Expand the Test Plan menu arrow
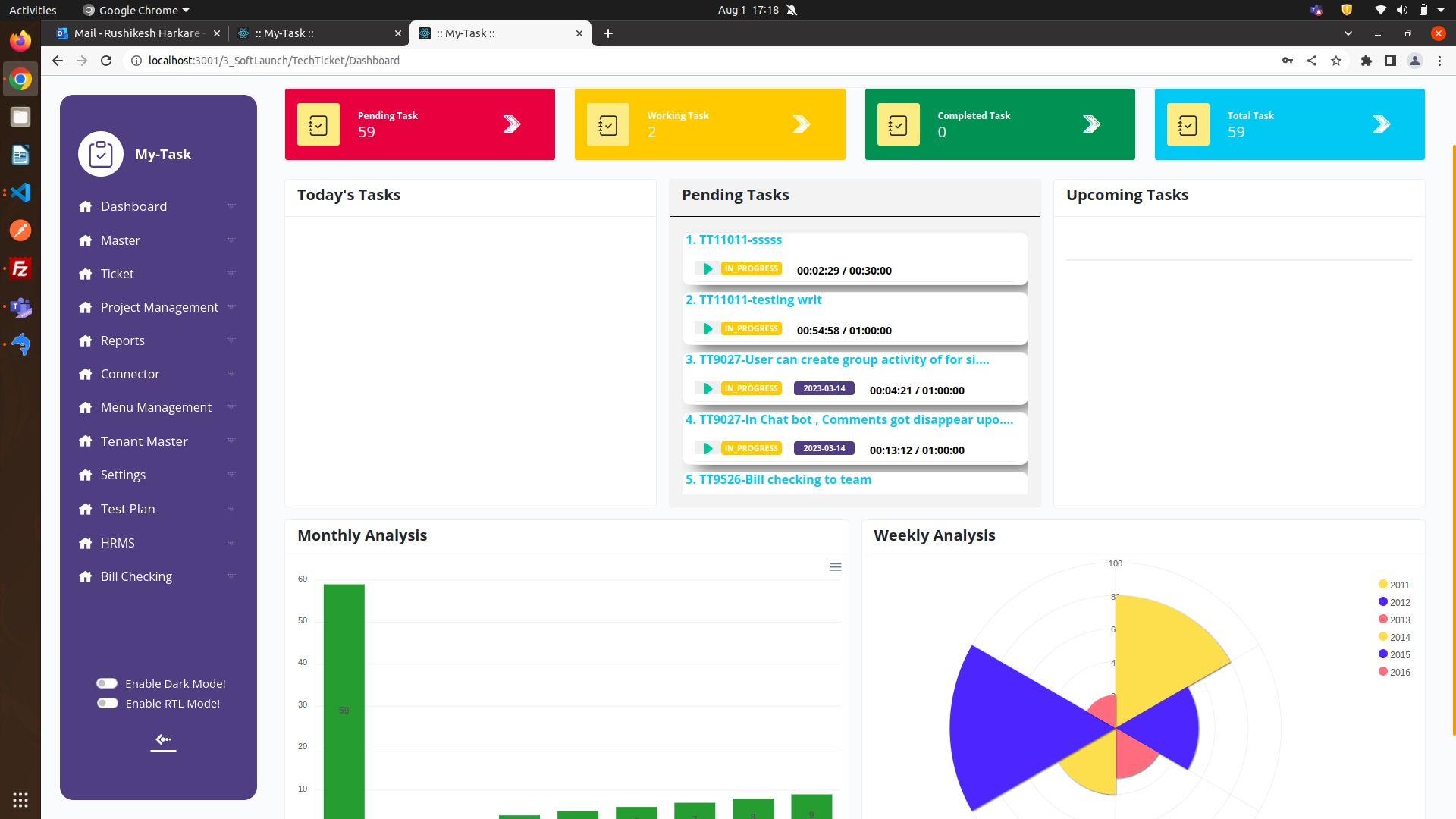The height and width of the screenshot is (819, 1456). (231, 509)
